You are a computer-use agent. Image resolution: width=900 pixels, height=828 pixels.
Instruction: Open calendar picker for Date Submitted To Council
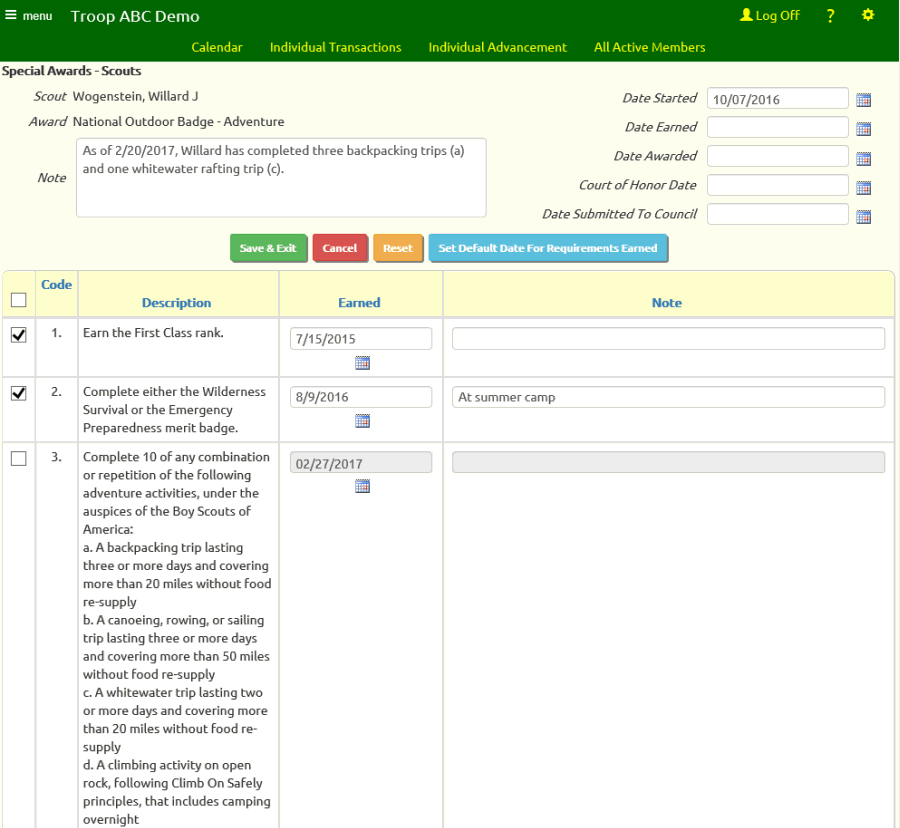pos(863,216)
